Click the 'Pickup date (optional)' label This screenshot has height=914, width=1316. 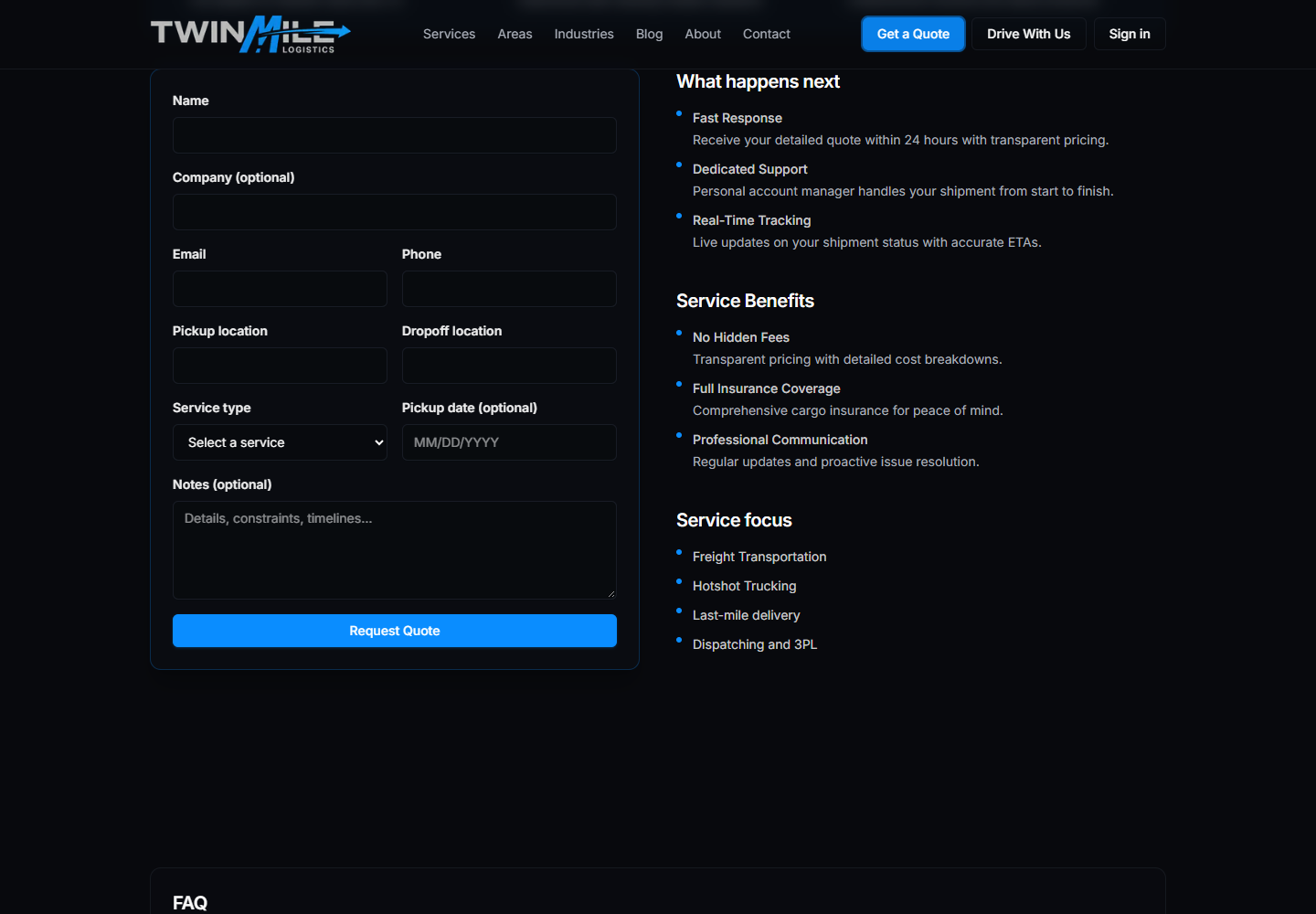(470, 408)
